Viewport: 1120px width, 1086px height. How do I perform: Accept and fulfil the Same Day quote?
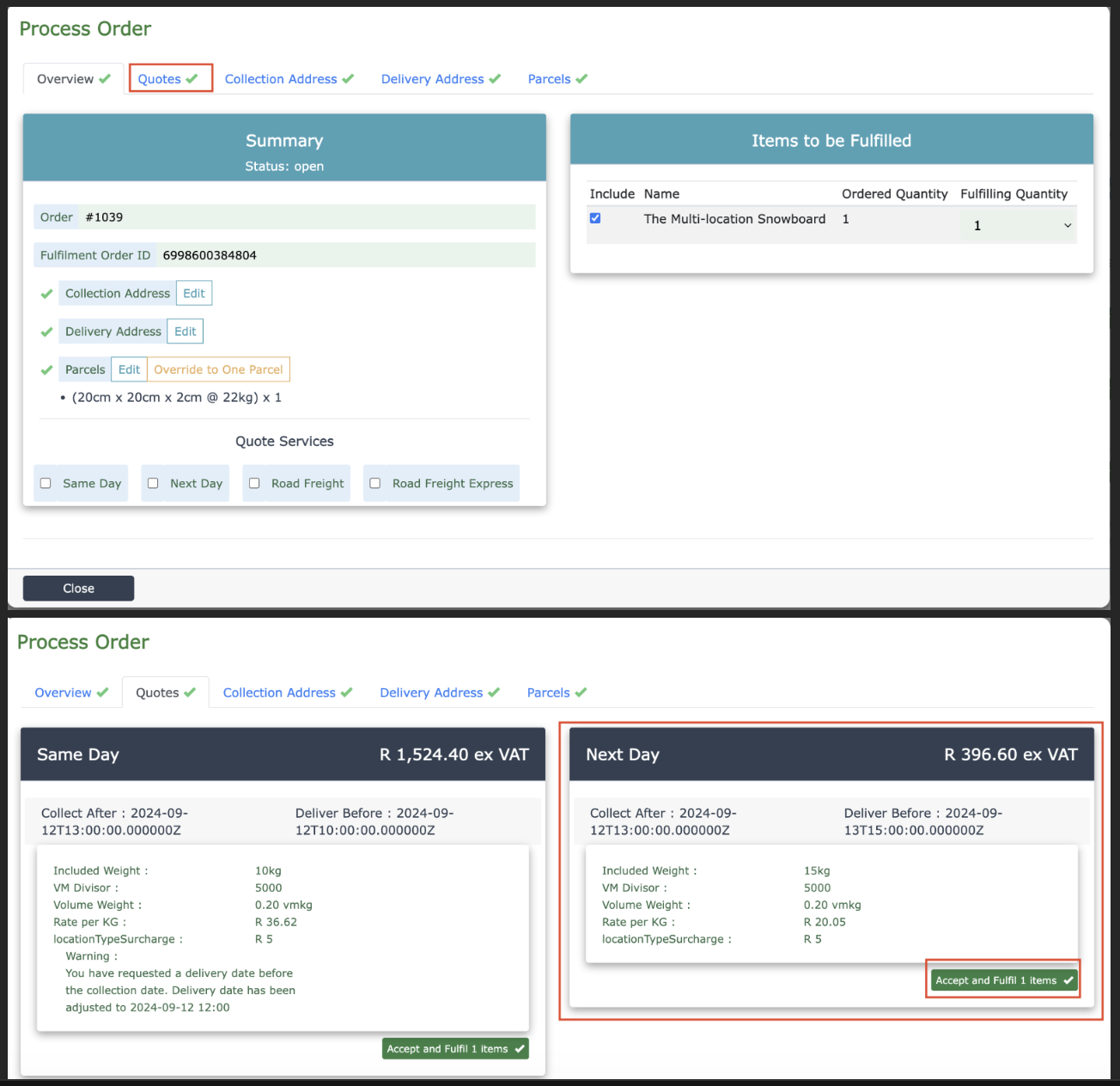pyautogui.click(x=454, y=1049)
